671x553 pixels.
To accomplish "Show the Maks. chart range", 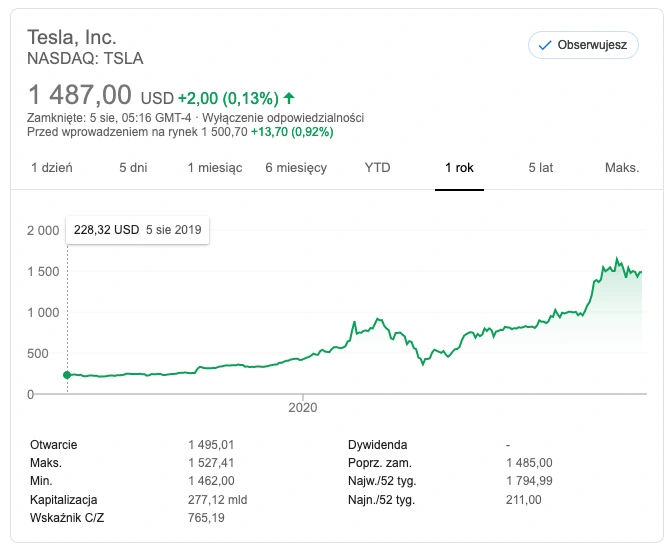I will point(622,167).
